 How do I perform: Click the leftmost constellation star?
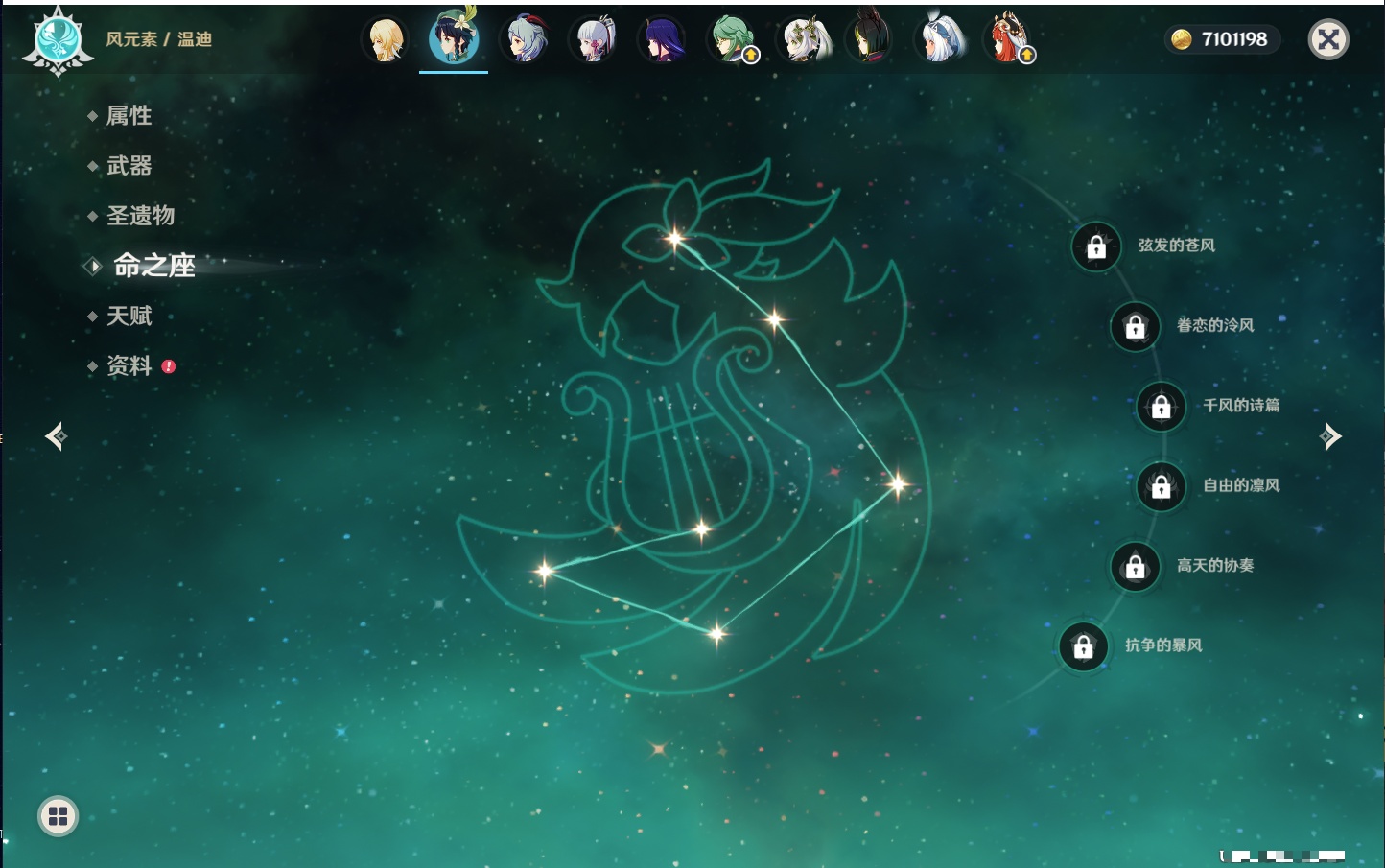544,571
